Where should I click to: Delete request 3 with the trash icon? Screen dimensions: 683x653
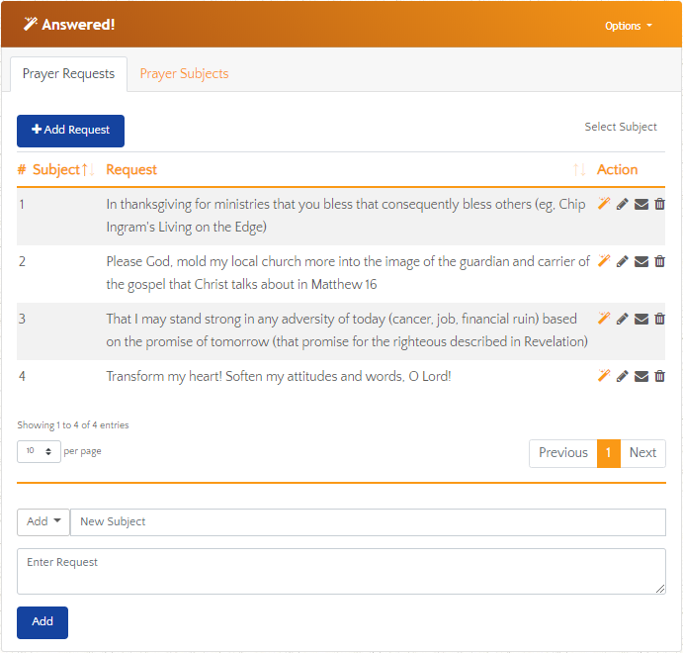659,319
